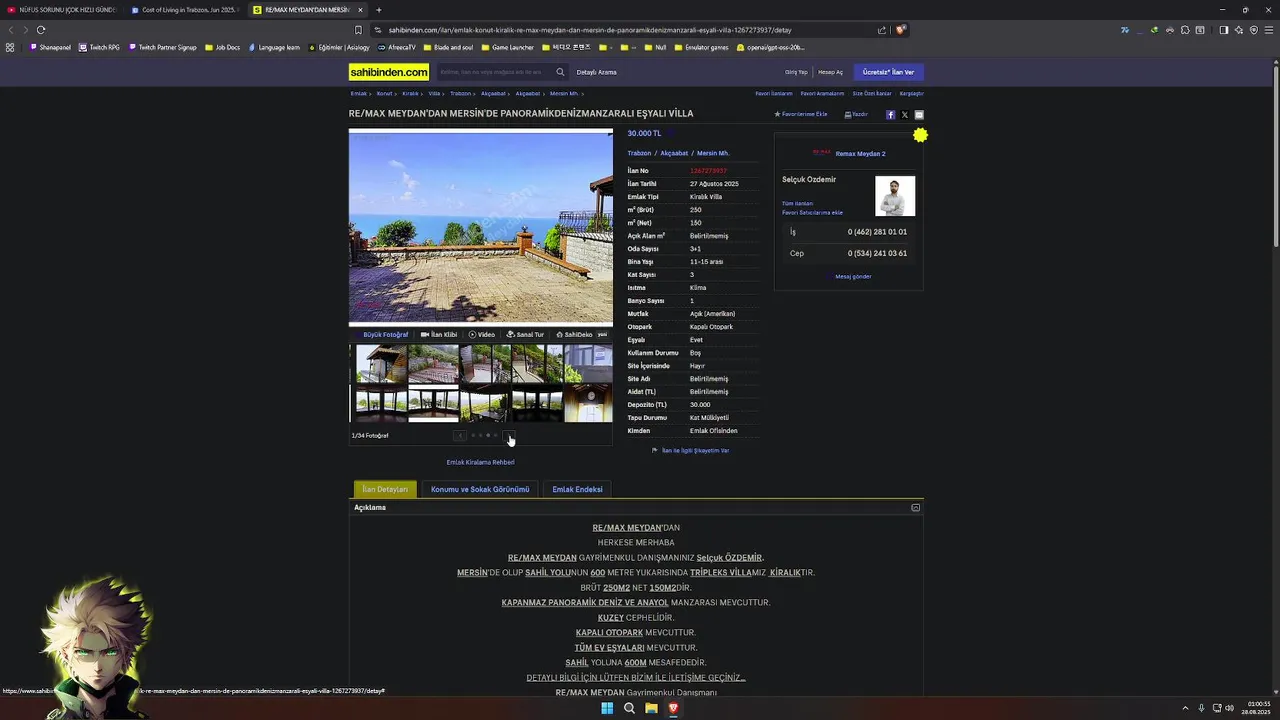Viewport: 1280px width, 720px height.
Task: Click Emlak breadcrumb link
Action: (358, 93)
